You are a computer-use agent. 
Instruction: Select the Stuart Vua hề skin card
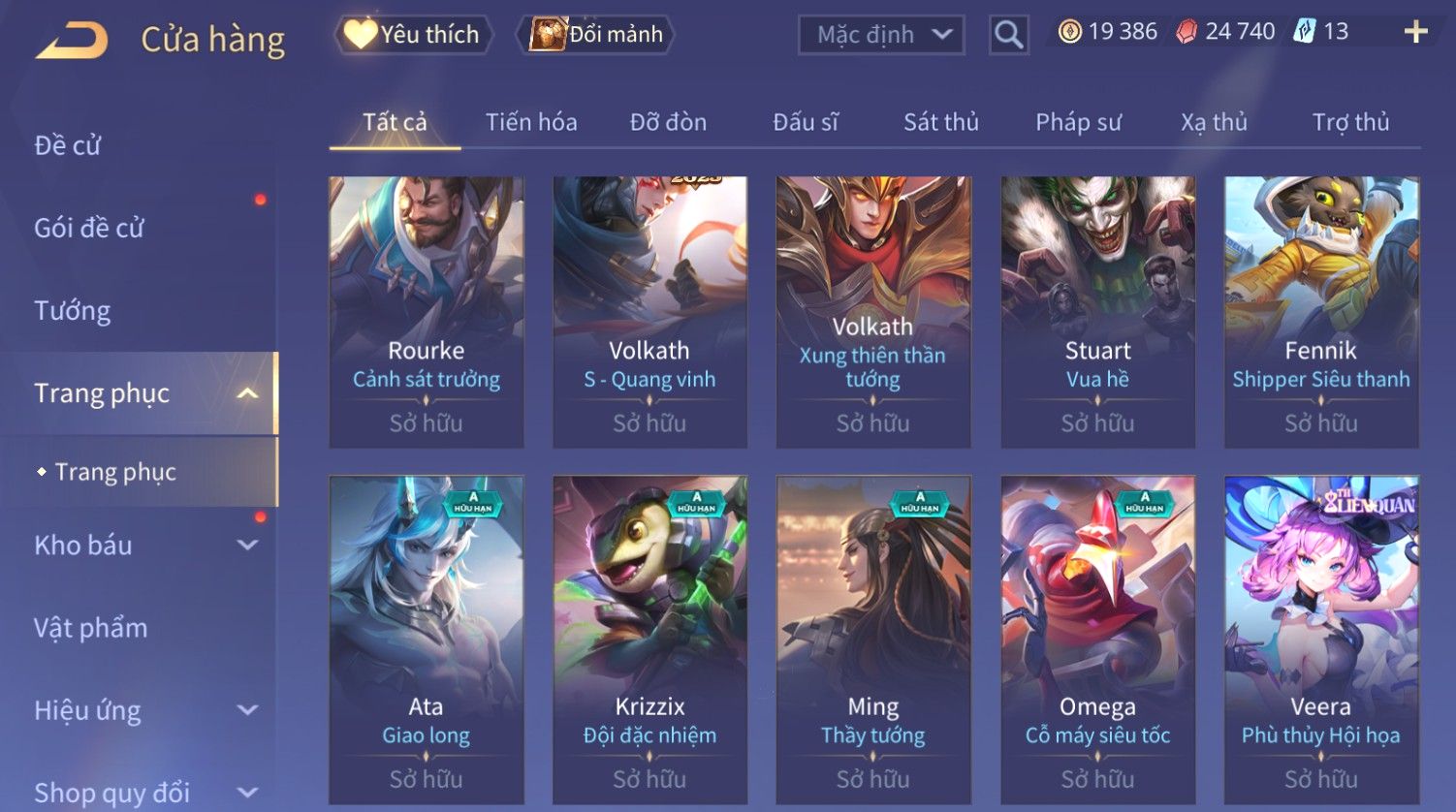(x=1097, y=312)
